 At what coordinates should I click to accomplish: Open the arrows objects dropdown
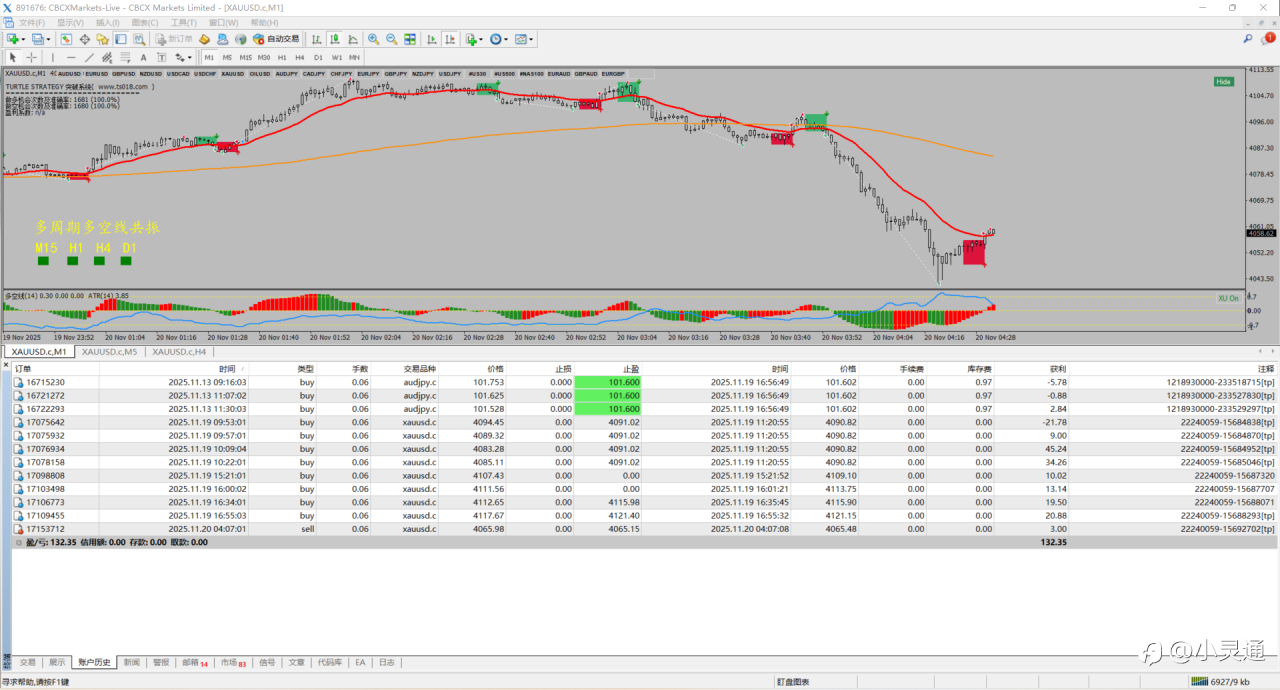pyautogui.click(x=183, y=57)
